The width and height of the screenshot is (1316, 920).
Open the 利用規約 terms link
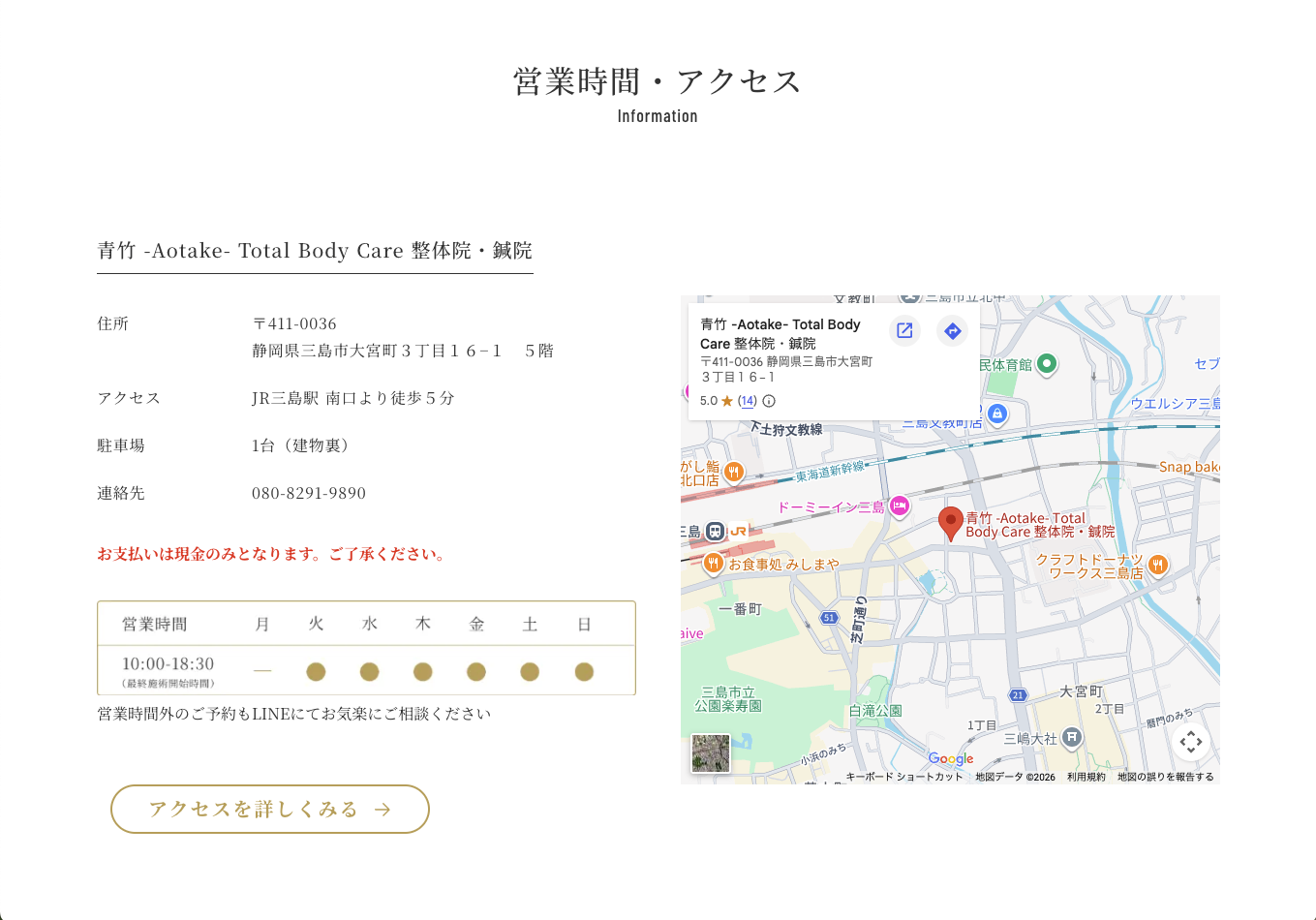tap(1086, 777)
